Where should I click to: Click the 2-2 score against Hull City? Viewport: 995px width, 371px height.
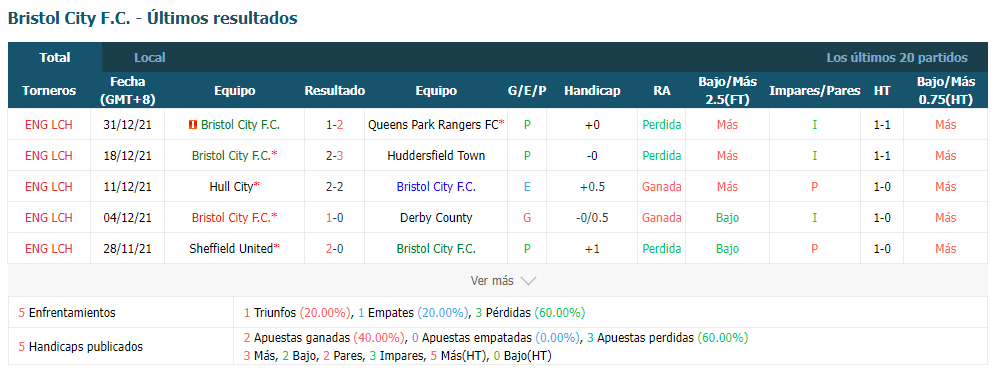pos(334,187)
